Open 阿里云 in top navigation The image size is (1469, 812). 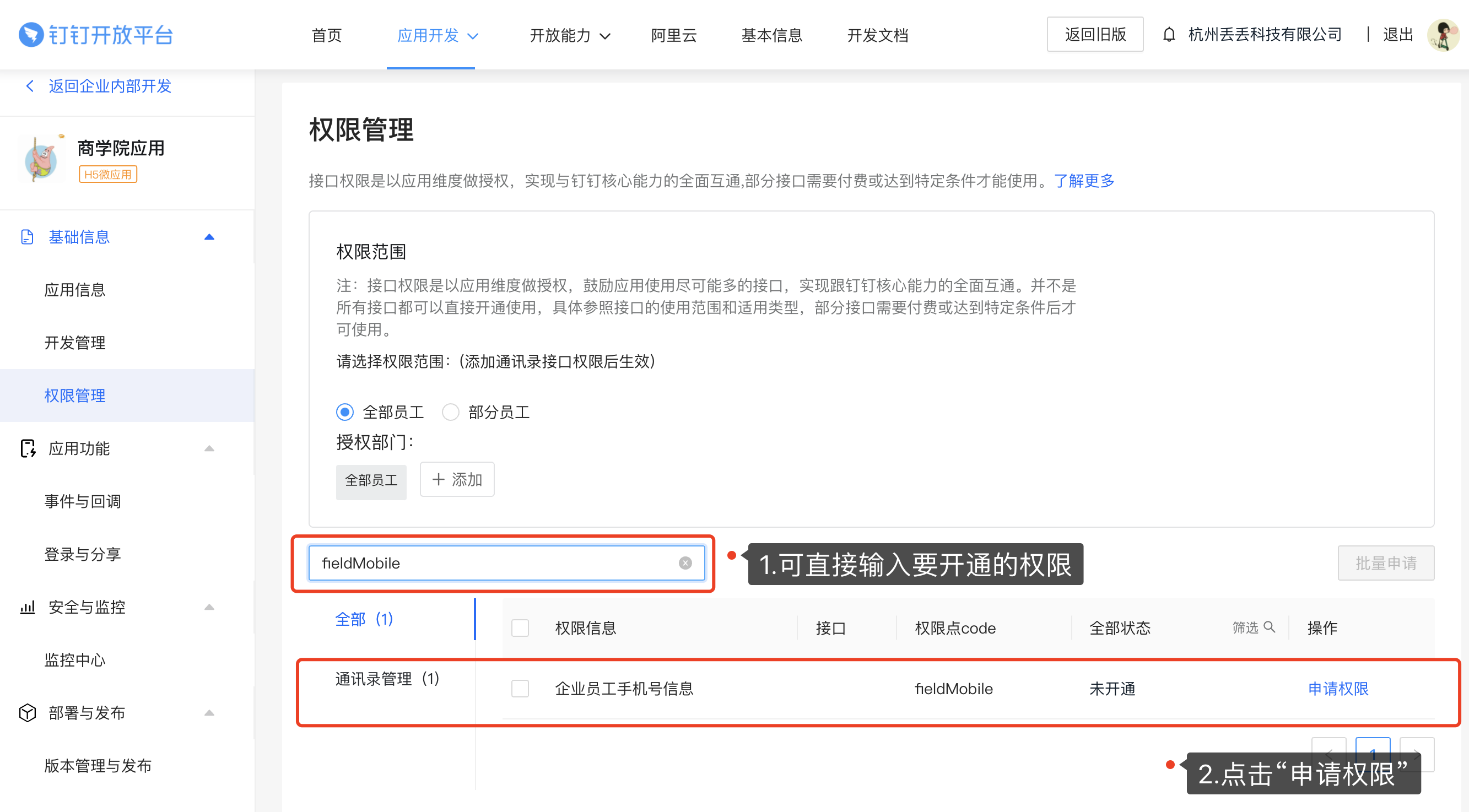pos(674,35)
